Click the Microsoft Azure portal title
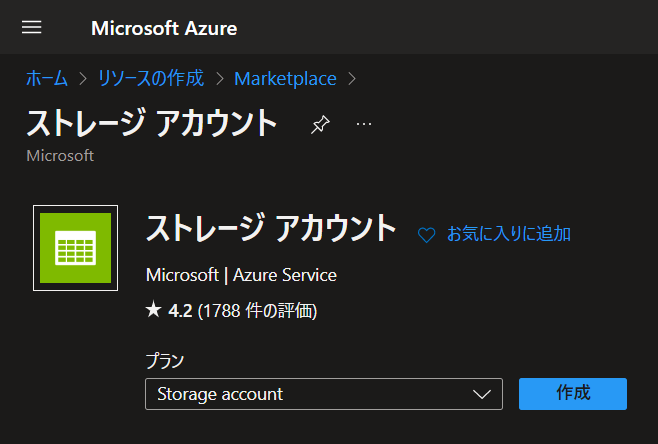This screenshot has height=444, width=658. coord(164,29)
